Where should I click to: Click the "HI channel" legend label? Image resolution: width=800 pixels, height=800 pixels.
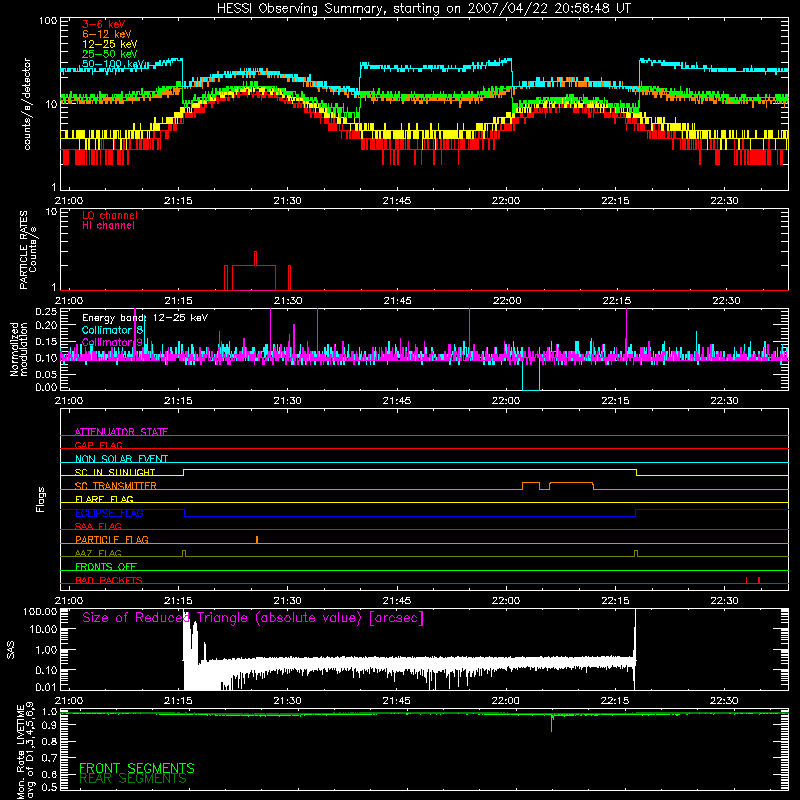[108, 226]
